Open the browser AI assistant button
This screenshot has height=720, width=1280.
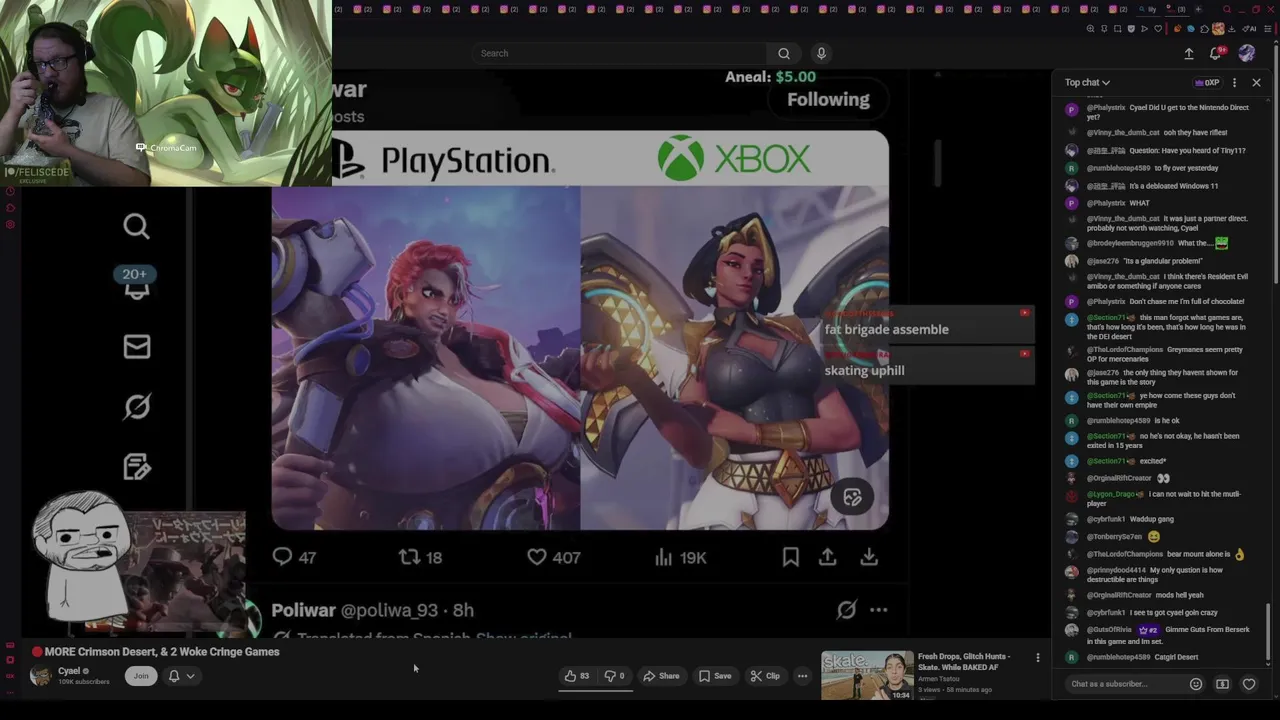[x=1249, y=29]
